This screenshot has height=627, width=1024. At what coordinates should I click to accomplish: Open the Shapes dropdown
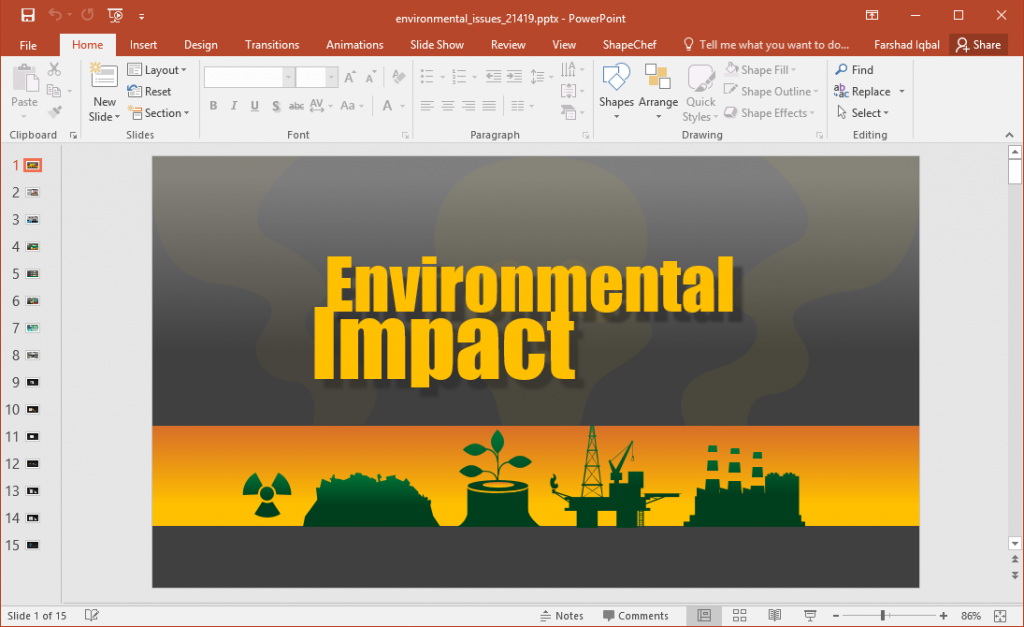coord(616,91)
